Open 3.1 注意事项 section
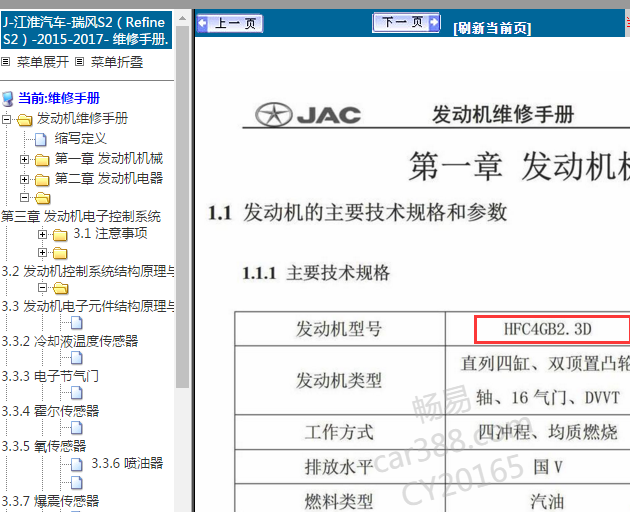This screenshot has height=512, width=630. (110, 233)
